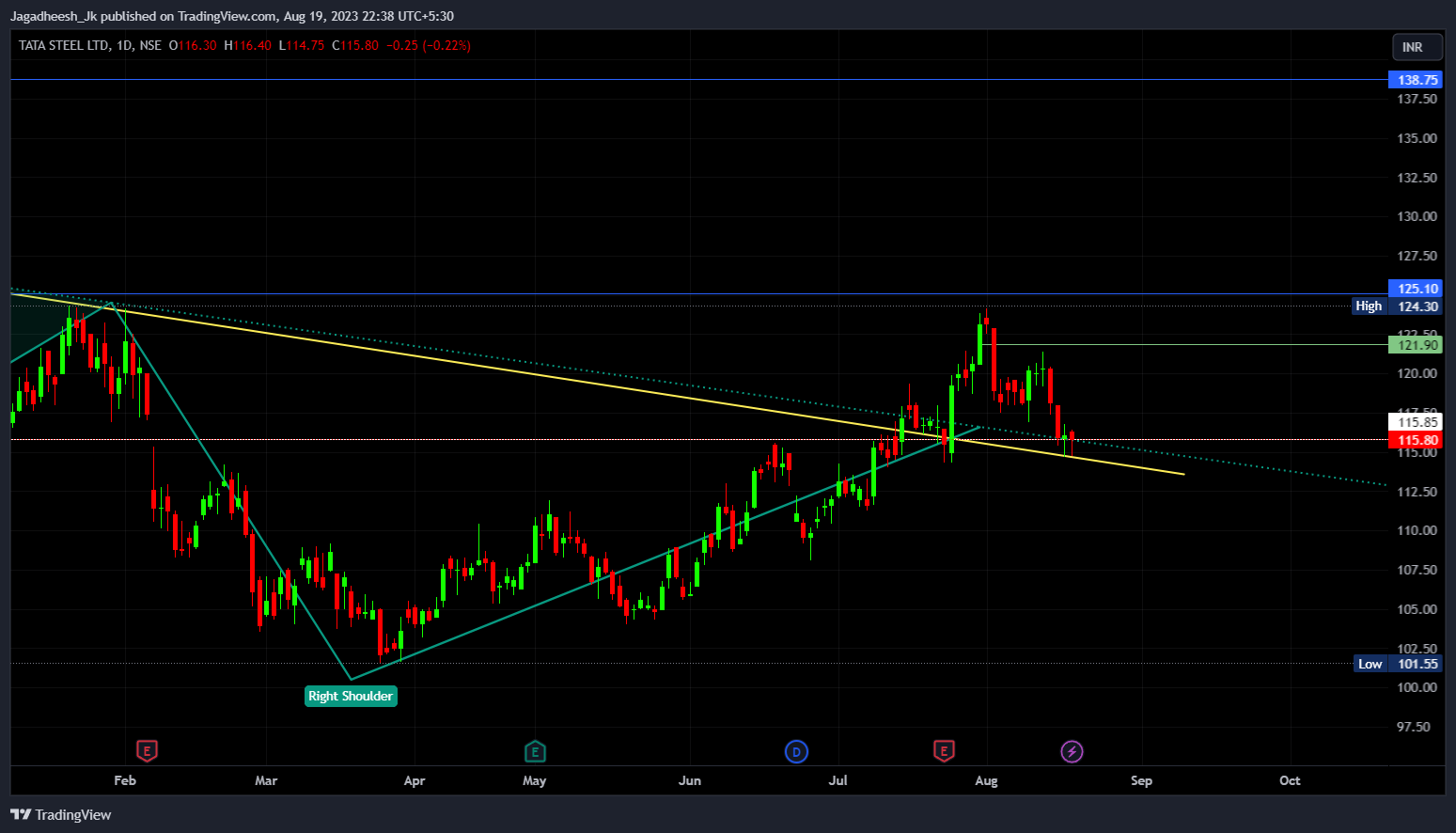Click the red earnings marker near Feb

point(147,751)
